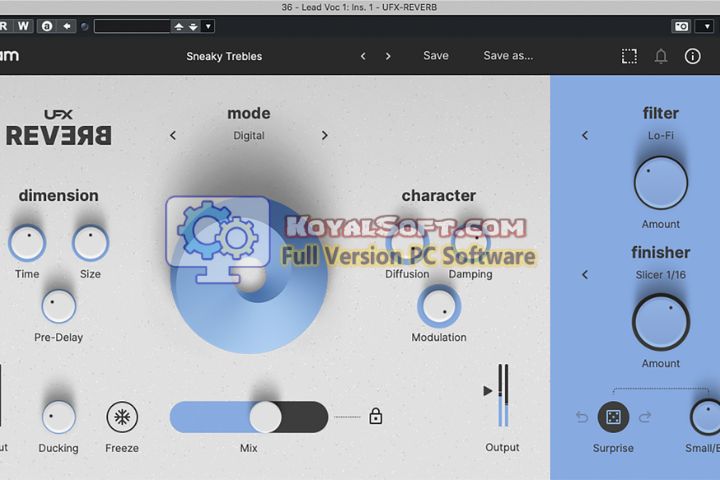
Task: Click the 'character' section heading
Action: point(439,195)
